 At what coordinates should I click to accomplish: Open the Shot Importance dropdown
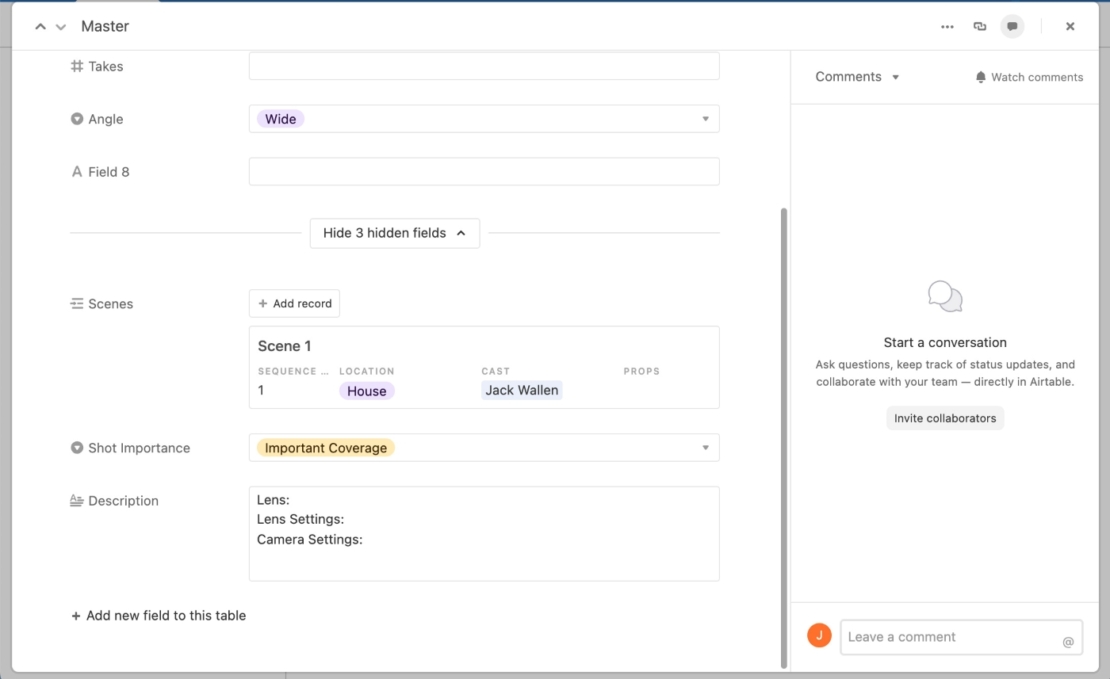707,447
